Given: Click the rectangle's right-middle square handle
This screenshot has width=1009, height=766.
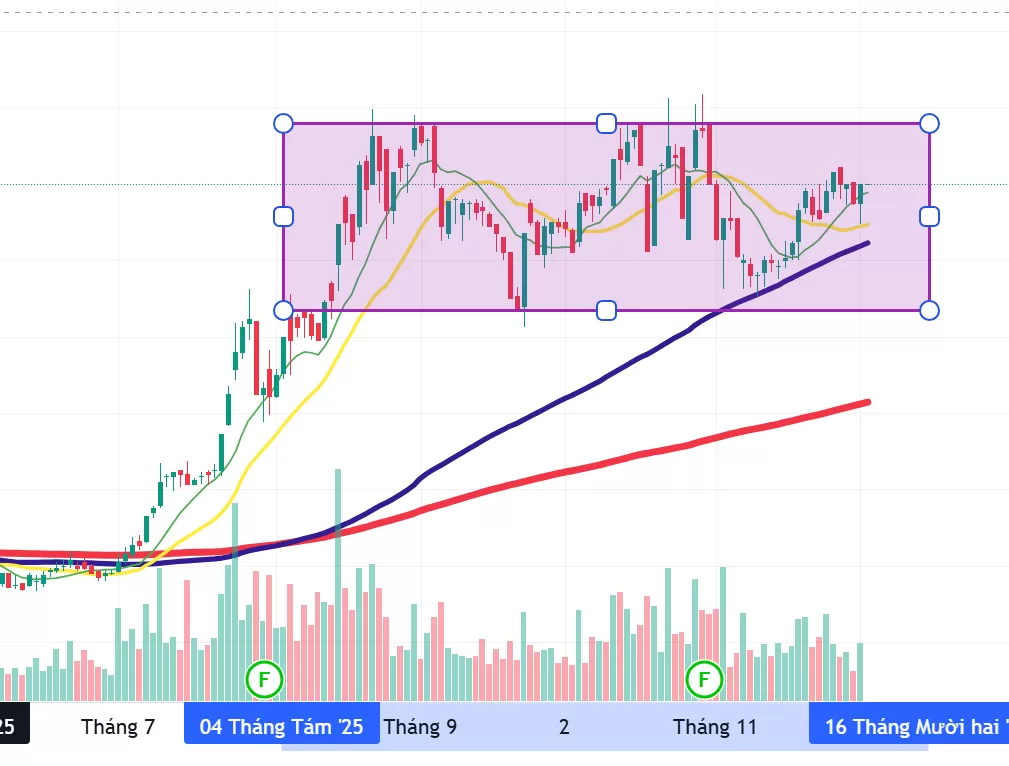Looking at the screenshot, I should point(929,216).
